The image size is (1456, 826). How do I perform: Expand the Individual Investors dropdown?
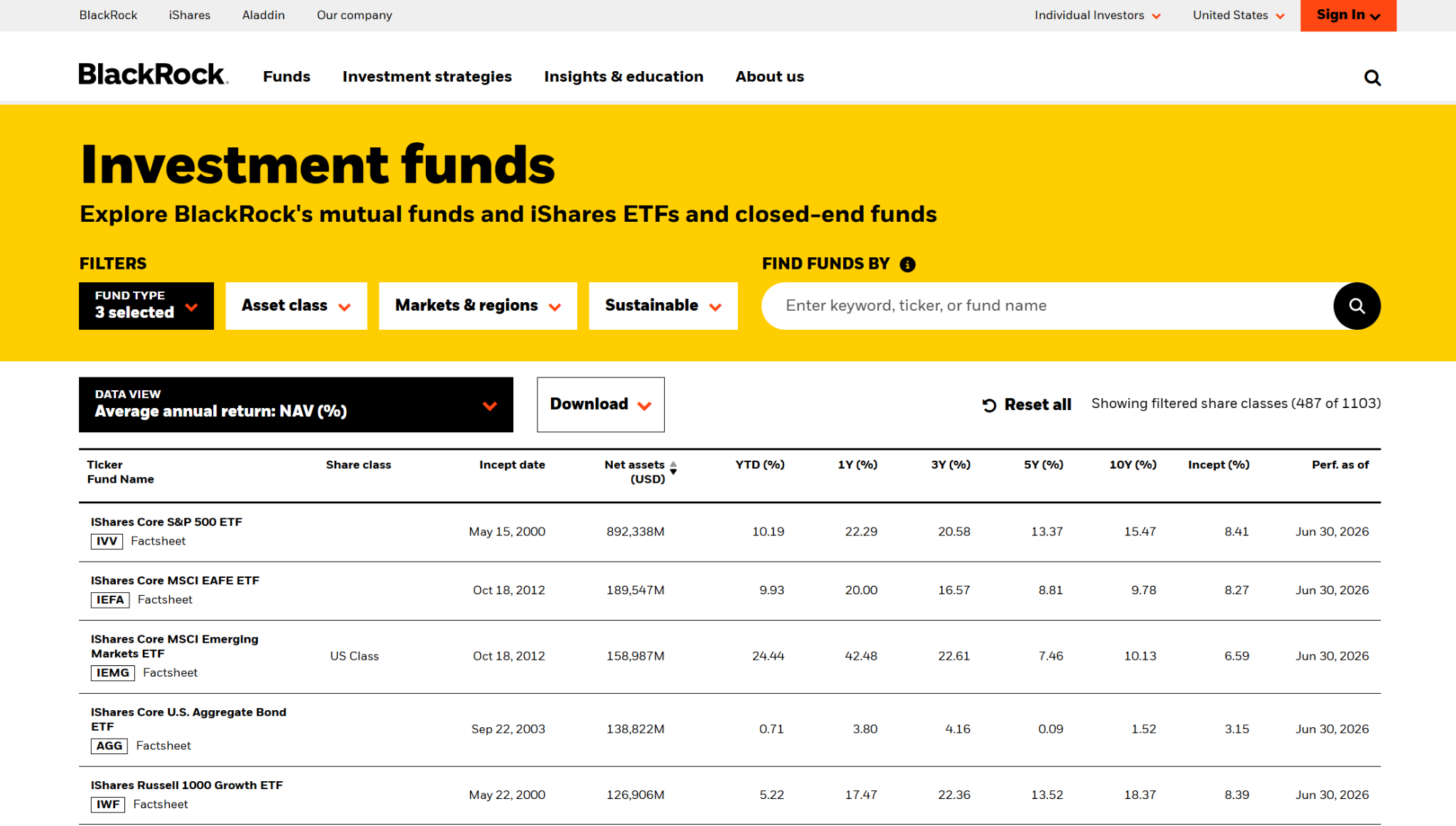pyautogui.click(x=1097, y=16)
